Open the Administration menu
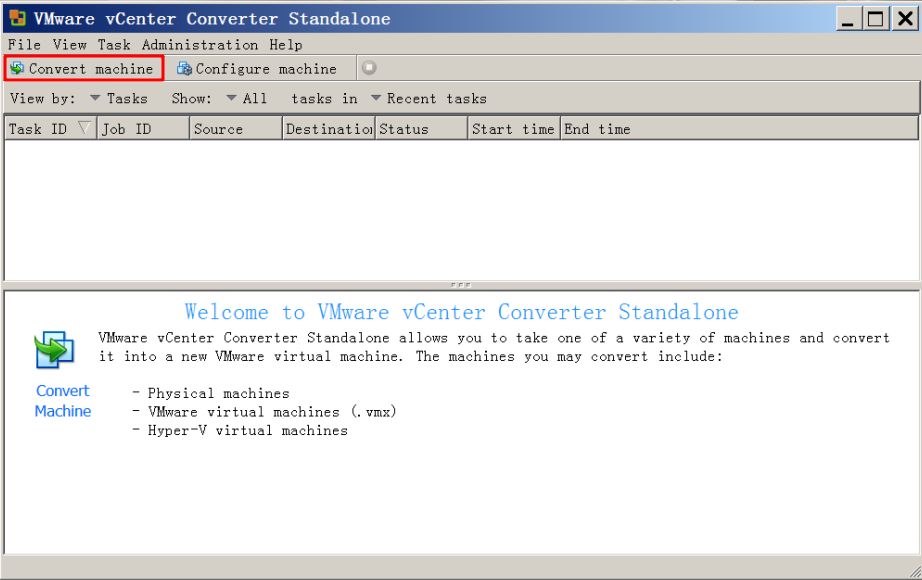This screenshot has width=922, height=580. (200, 45)
